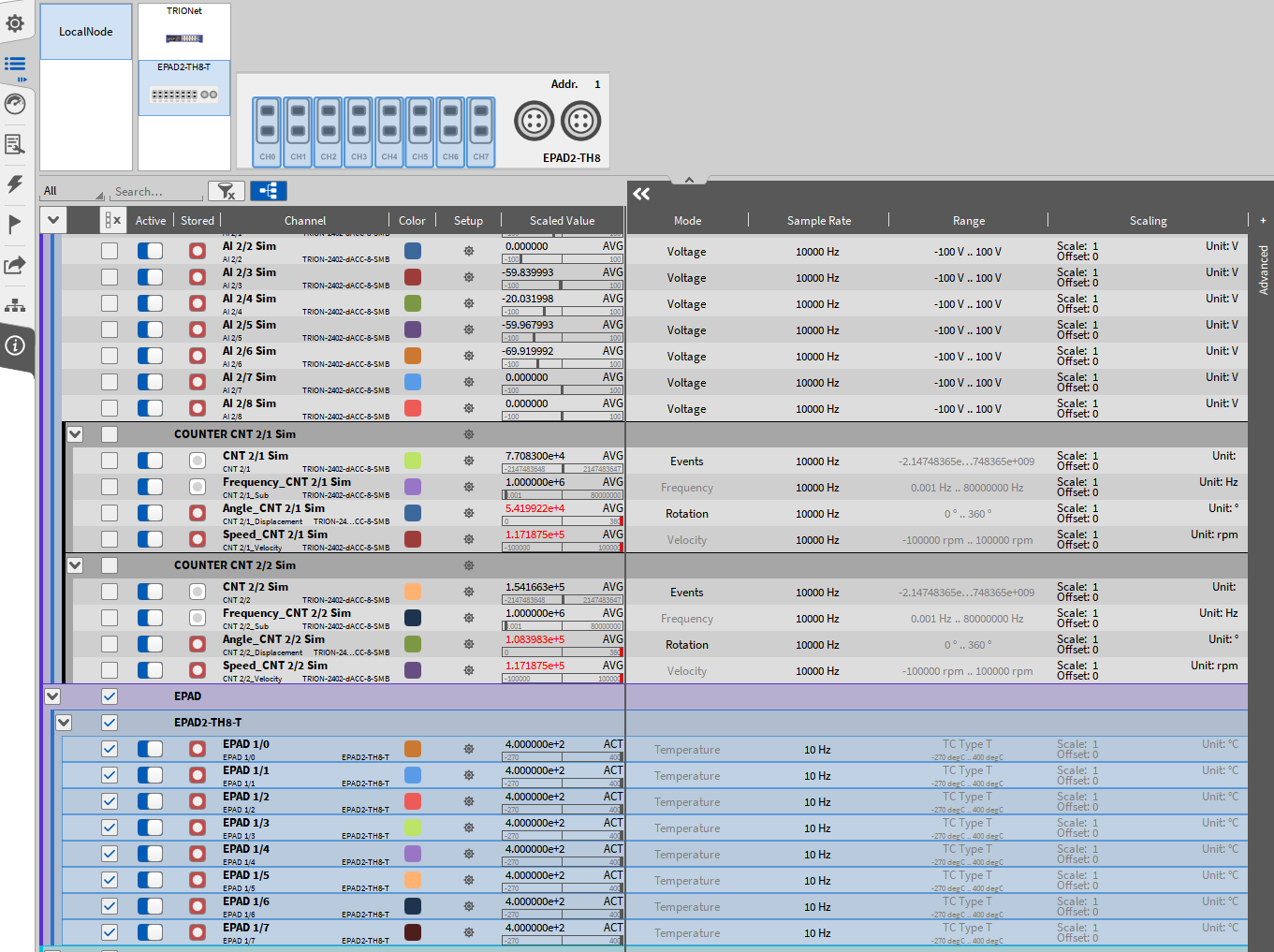Uncheck the EPAD 1/3 channel checkbox
Viewport: 1274px width, 952px height.
[x=110, y=828]
